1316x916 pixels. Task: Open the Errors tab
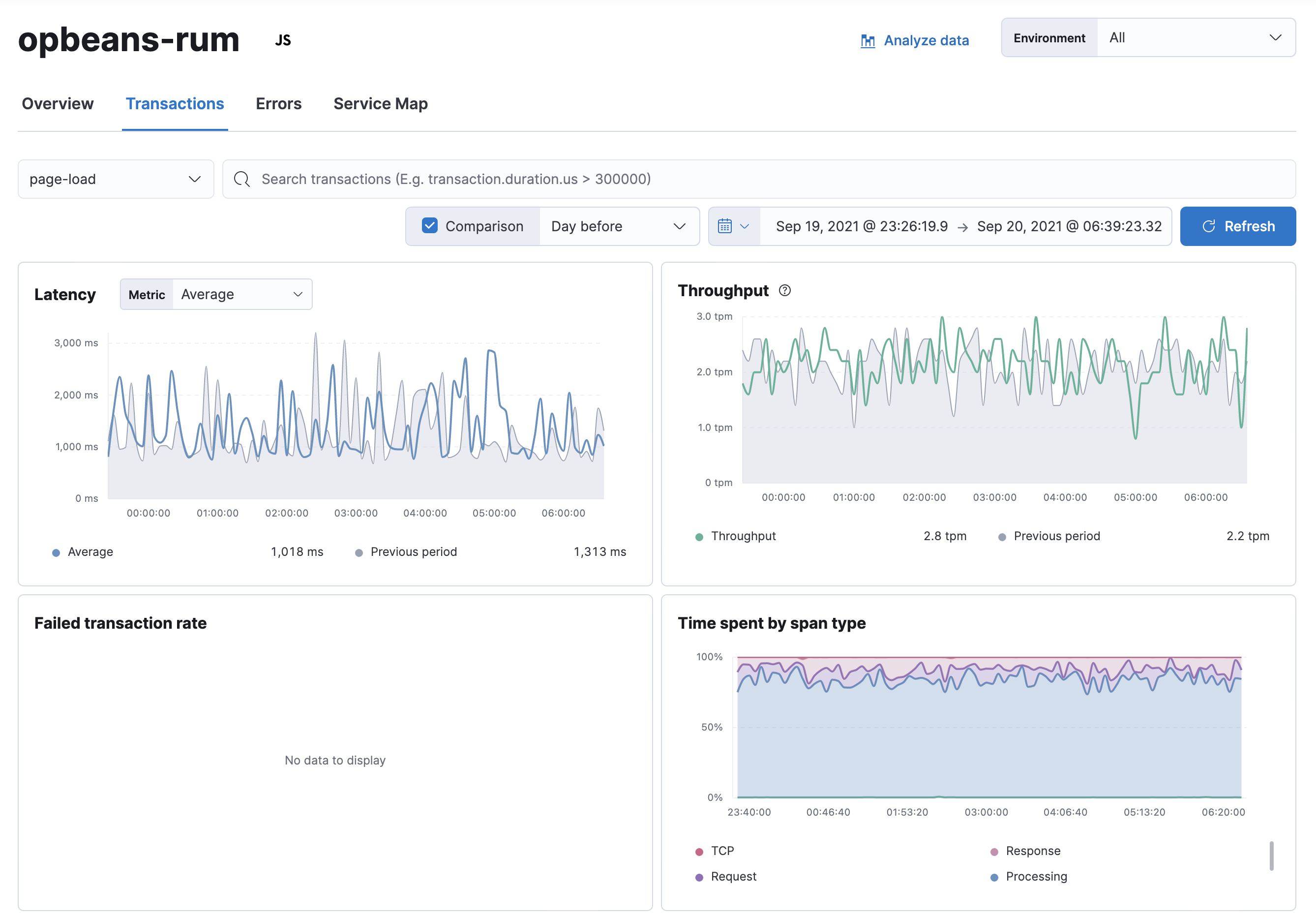(278, 104)
